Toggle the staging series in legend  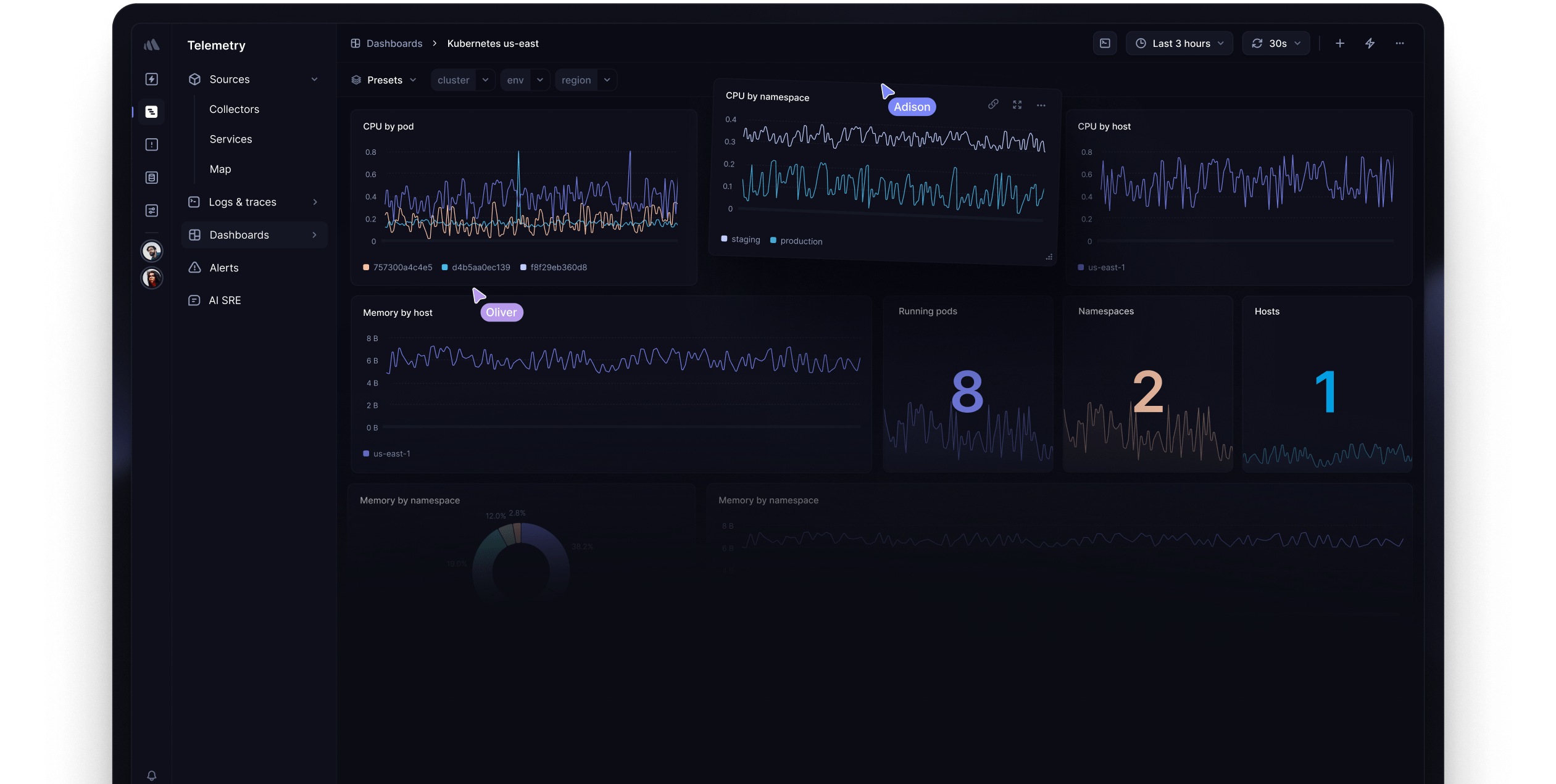(745, 239)
